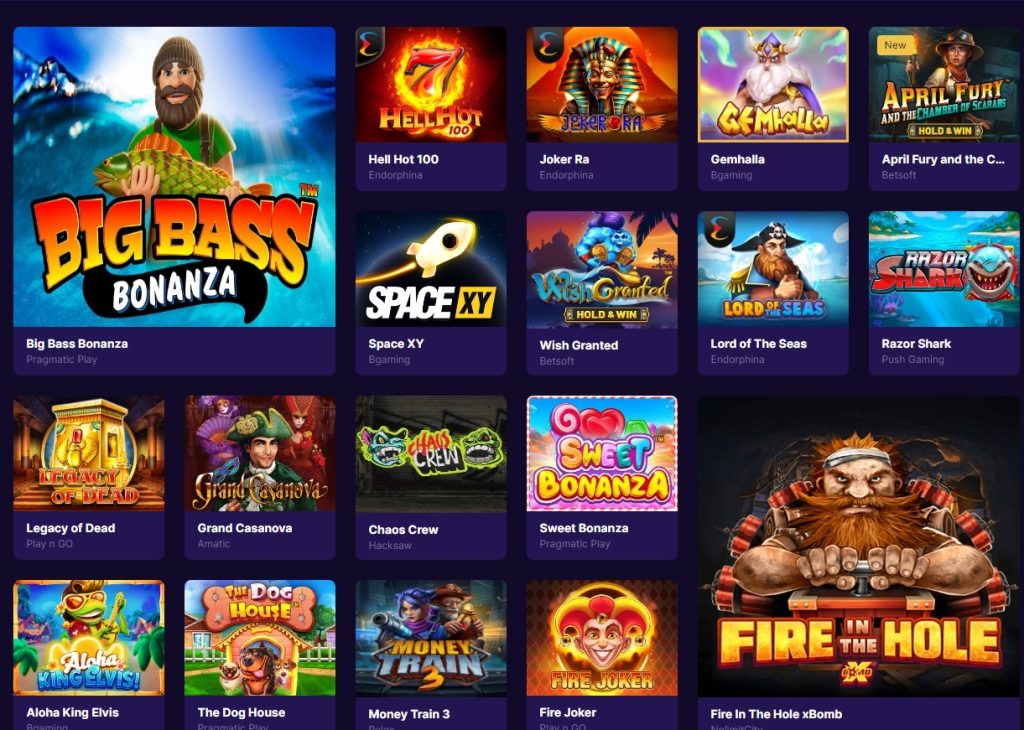
Task: Open the Fire In The Hole xBomb artwork
Action: (x=859, y=546)
